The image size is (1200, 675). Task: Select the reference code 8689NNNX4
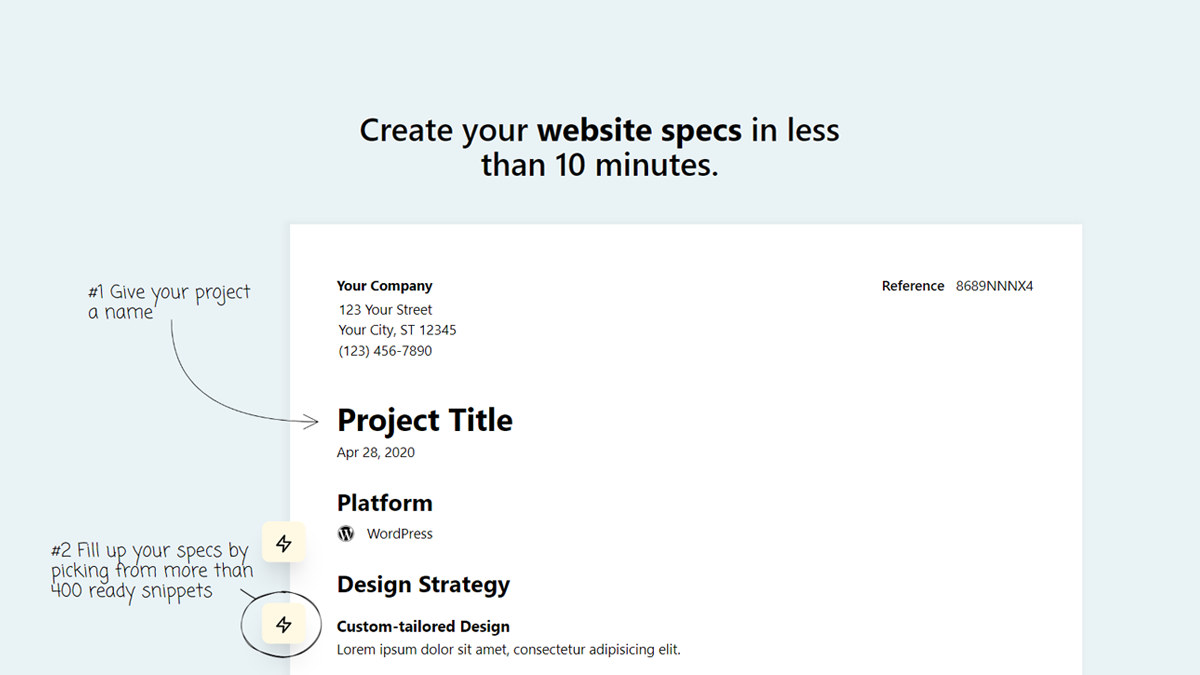994,286
